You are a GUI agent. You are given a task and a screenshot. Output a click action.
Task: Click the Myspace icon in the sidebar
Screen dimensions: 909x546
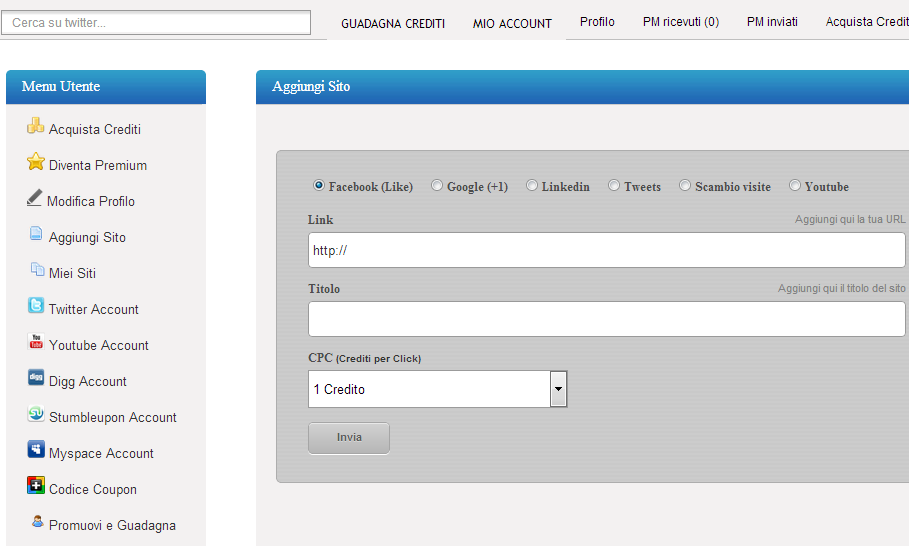click(x=36, y=449)
